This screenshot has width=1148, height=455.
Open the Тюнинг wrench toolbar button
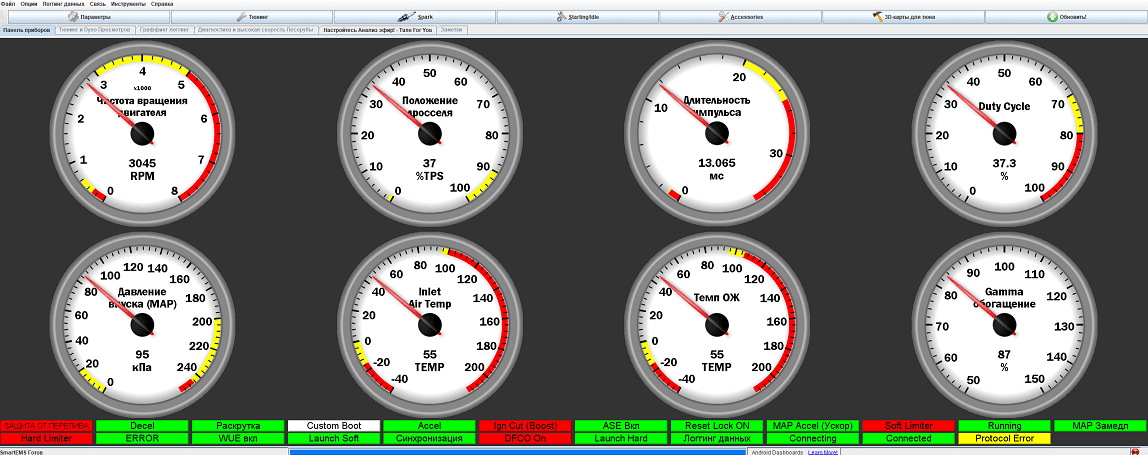point(252,16)
